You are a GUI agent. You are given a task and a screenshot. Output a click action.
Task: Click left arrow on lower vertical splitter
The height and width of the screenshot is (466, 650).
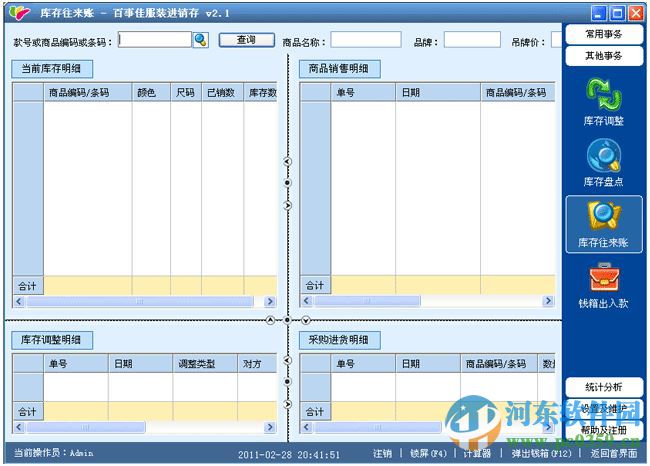[287, 360]
